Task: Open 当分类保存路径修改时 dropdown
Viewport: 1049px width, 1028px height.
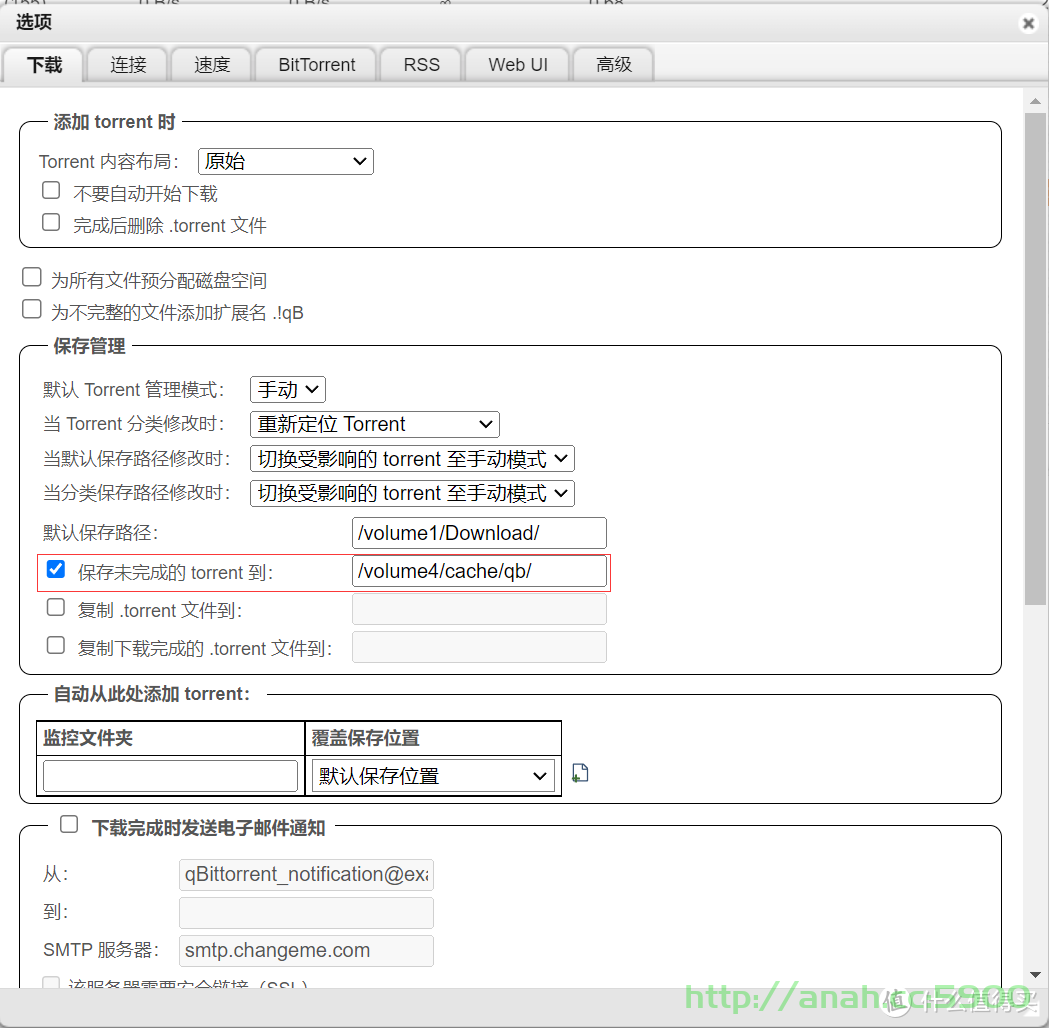Action: [412, 494]
